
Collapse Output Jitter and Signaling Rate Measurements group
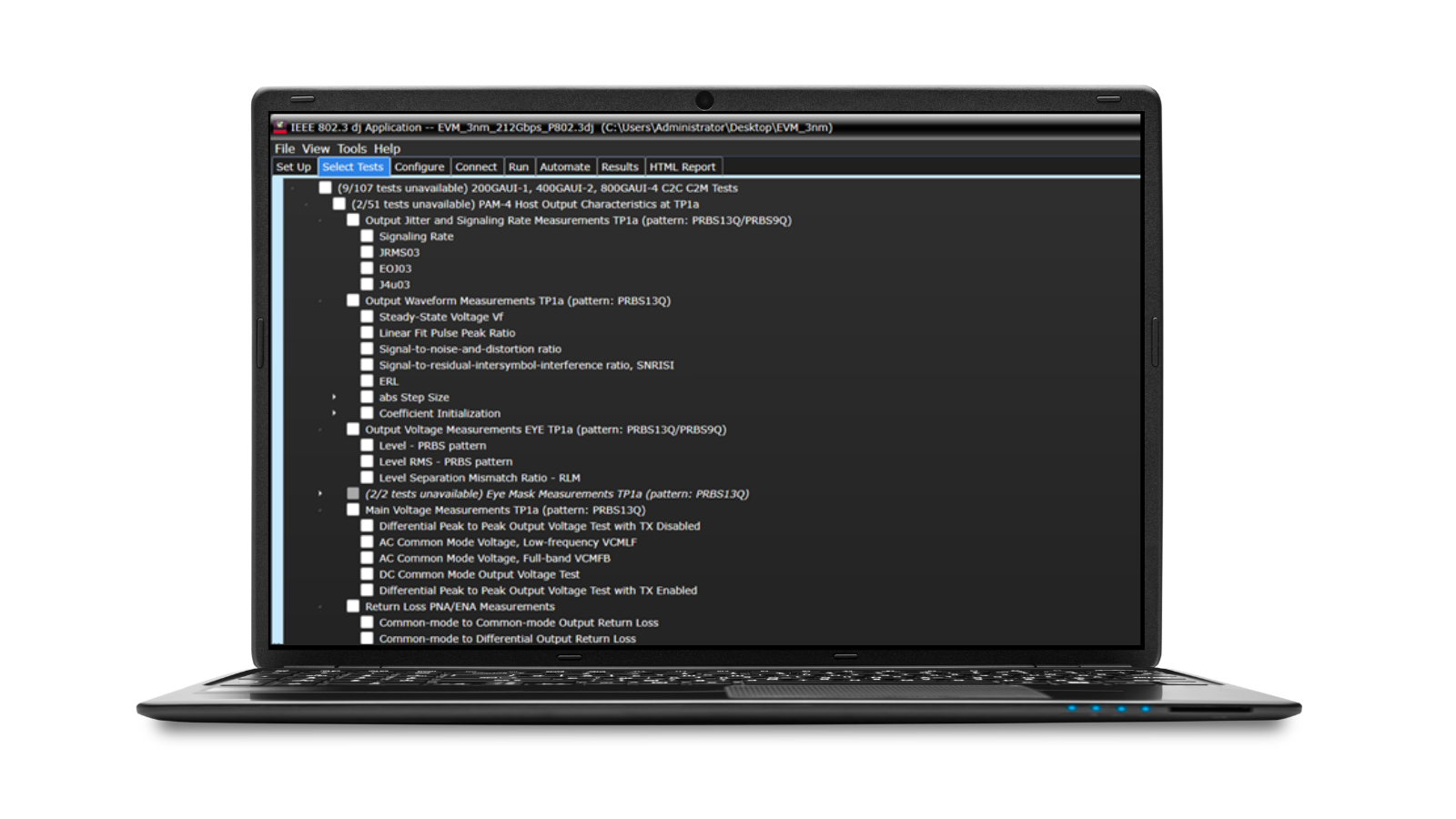320,220
